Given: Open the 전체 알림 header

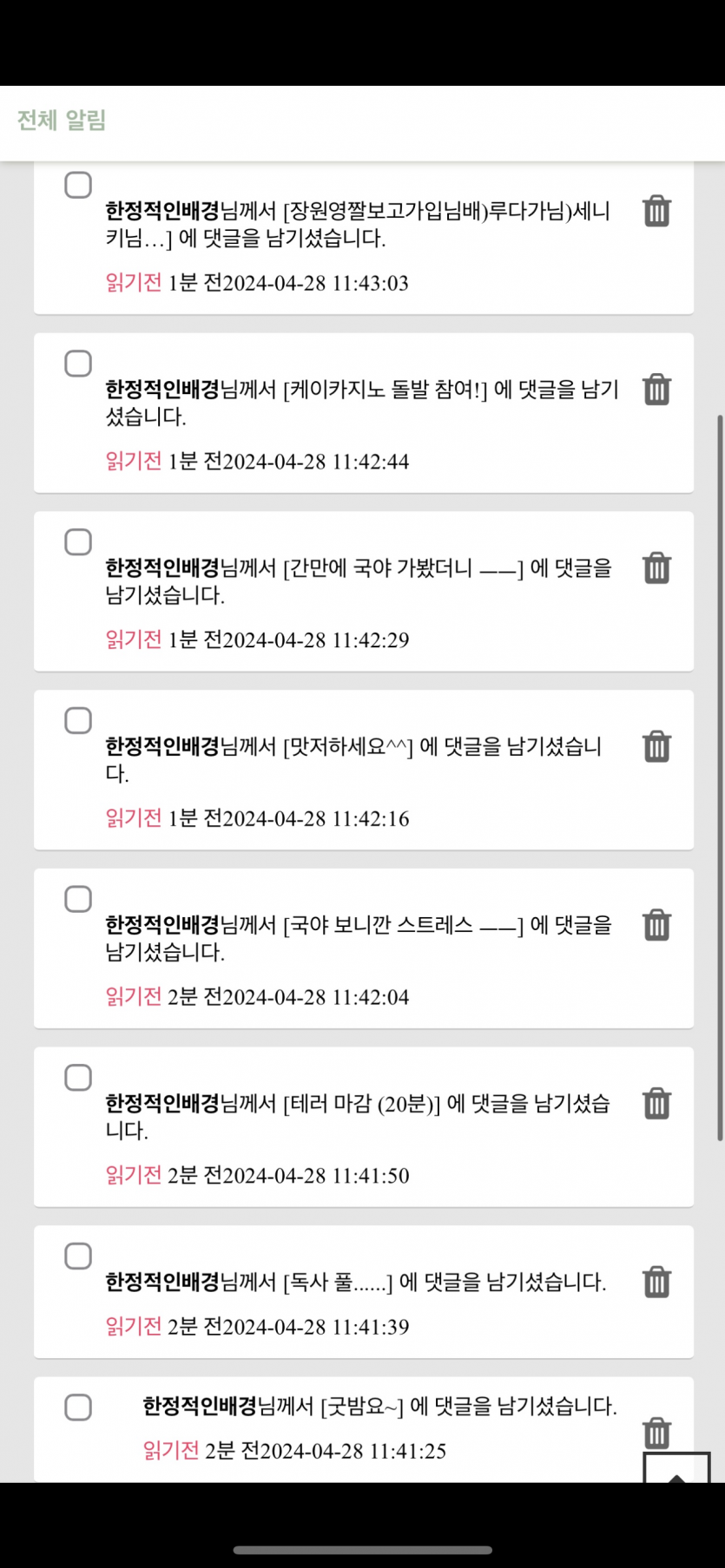Looking at the screenshot, I should point(62,121).
